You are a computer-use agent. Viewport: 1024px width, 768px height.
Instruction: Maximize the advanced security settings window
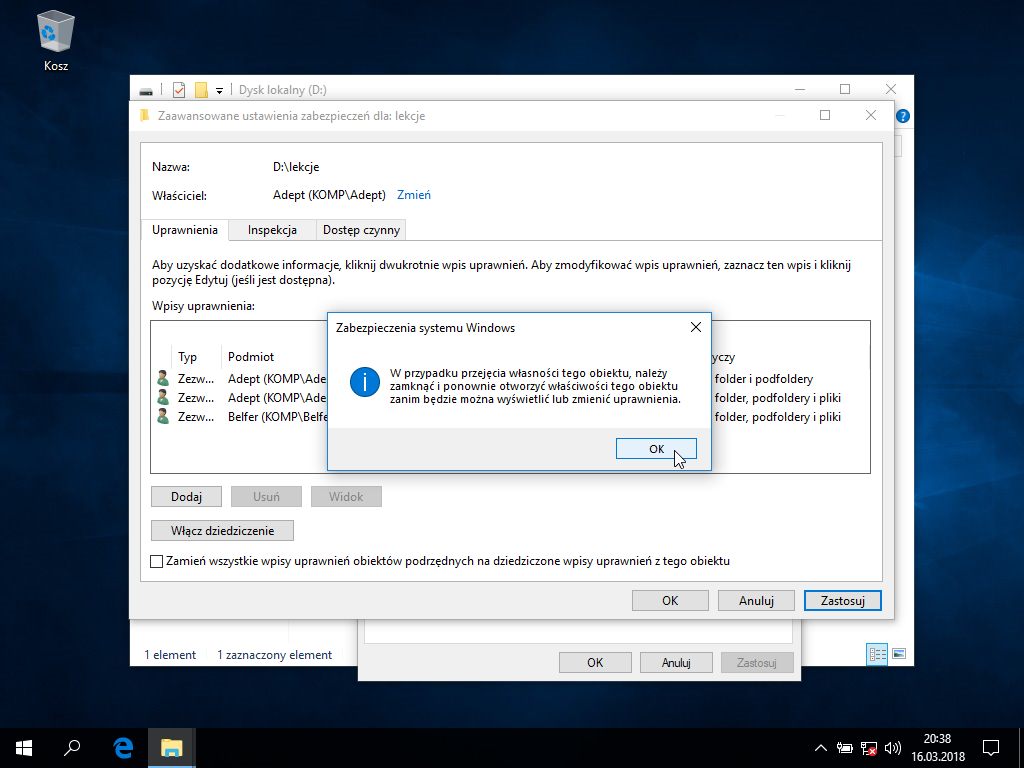[x=825, y=115]
